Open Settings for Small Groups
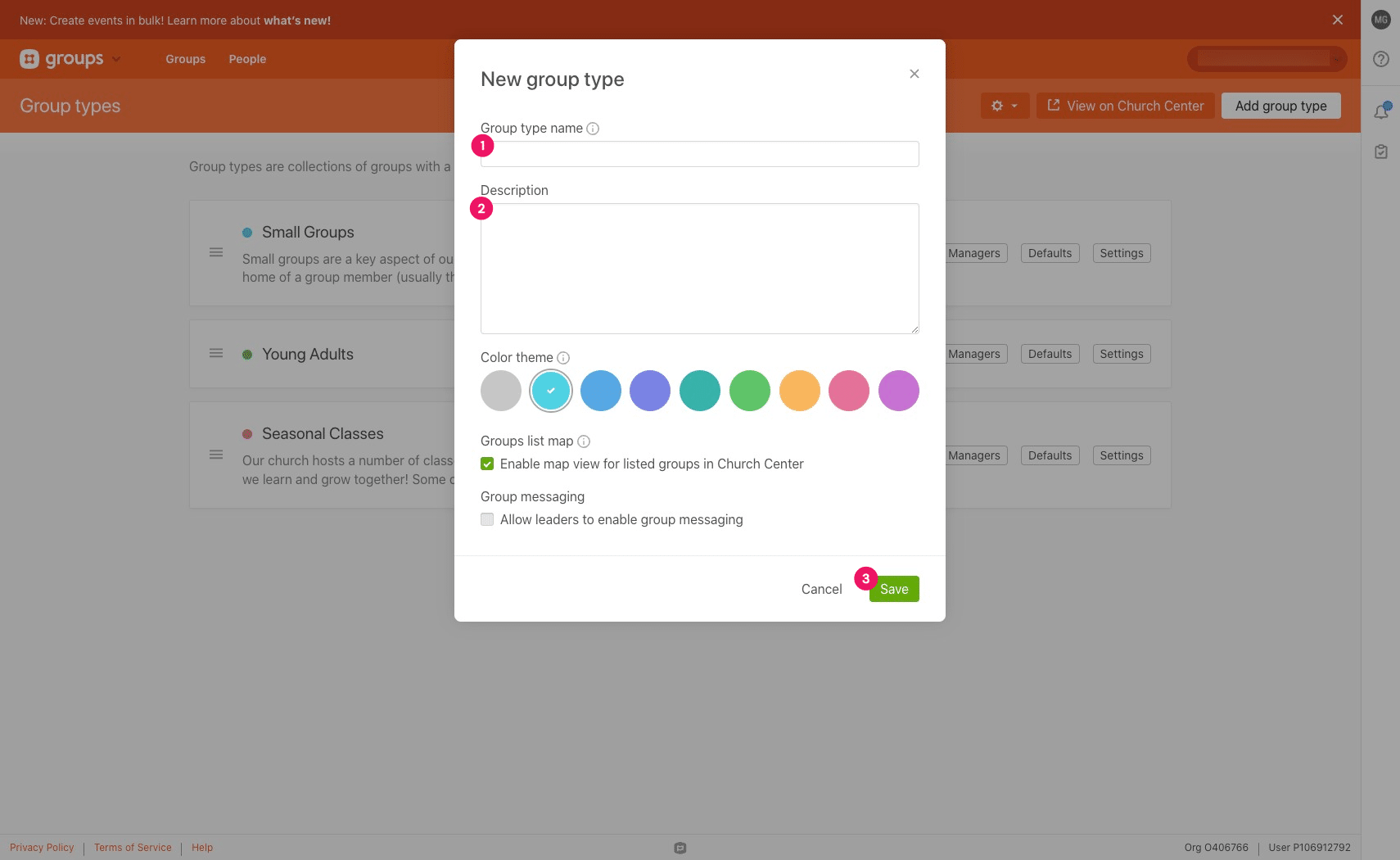The width and height of the screenshot is (1400, 860). point(1122,253)
